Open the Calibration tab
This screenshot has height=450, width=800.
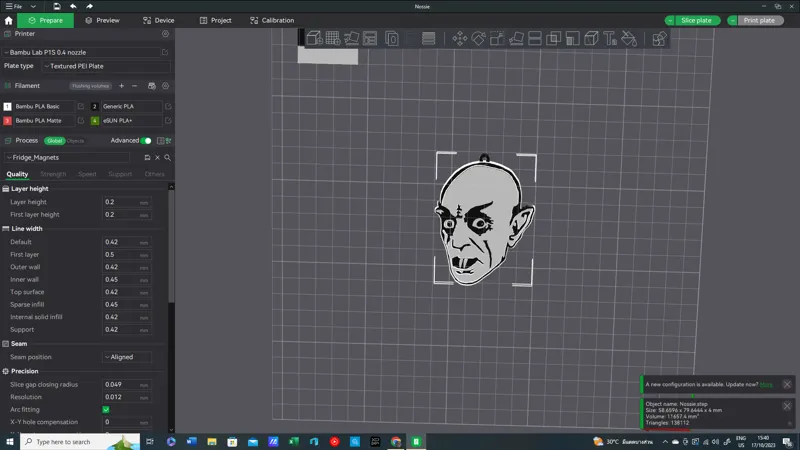click(272, 20)
